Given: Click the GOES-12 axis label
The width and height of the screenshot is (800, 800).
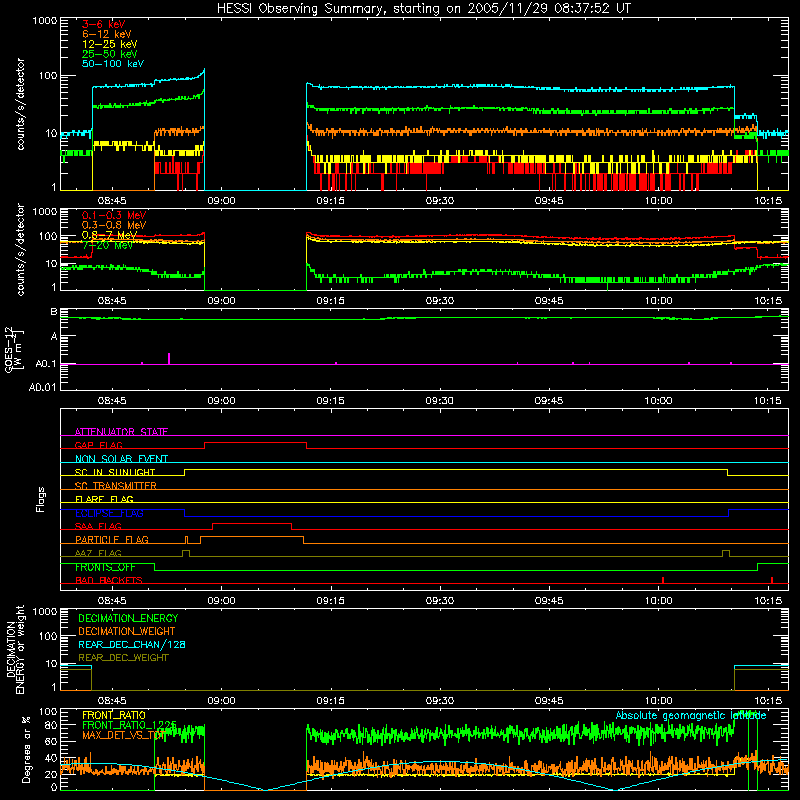Looking at the screenshot, I should [x=14, y=349].
